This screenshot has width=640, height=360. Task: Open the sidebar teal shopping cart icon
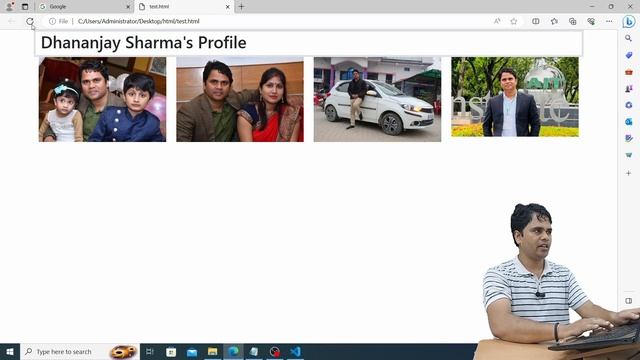click(x=629, y=155)
